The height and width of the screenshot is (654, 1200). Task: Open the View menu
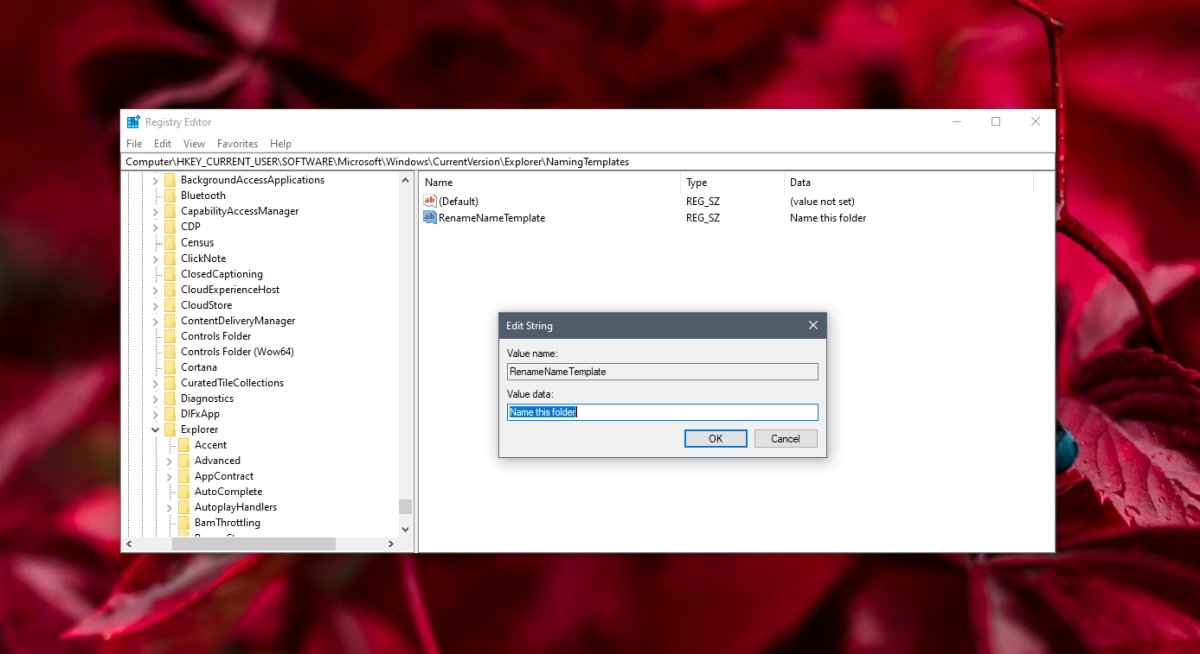193,143
